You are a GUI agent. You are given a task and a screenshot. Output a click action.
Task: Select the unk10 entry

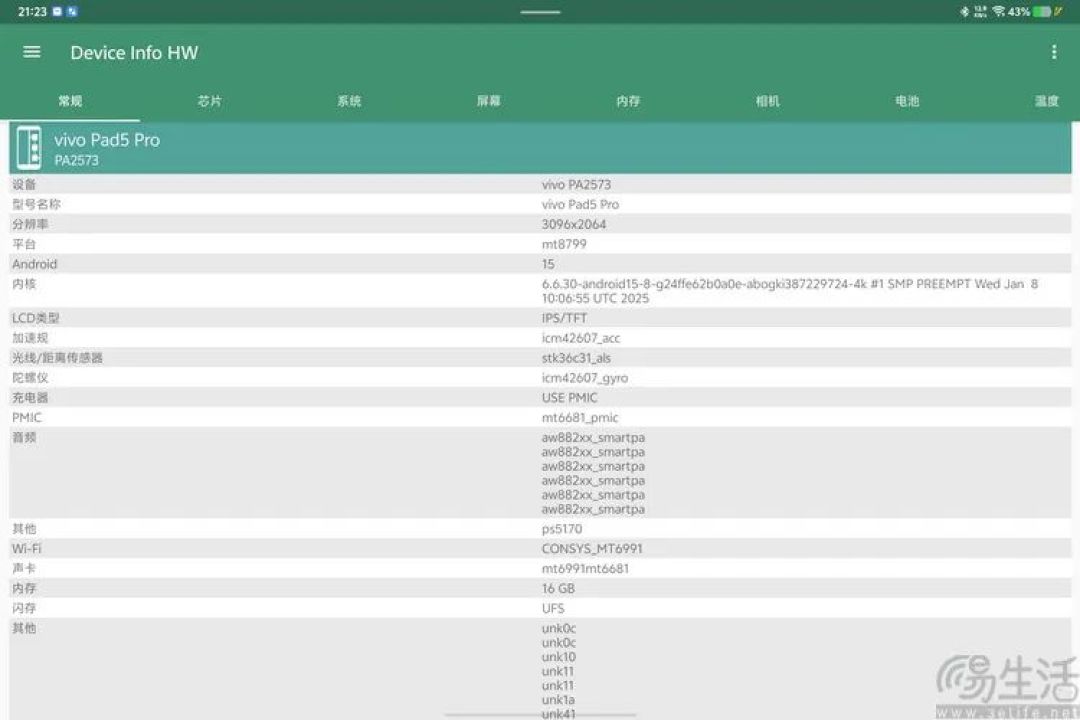[559, 657]
